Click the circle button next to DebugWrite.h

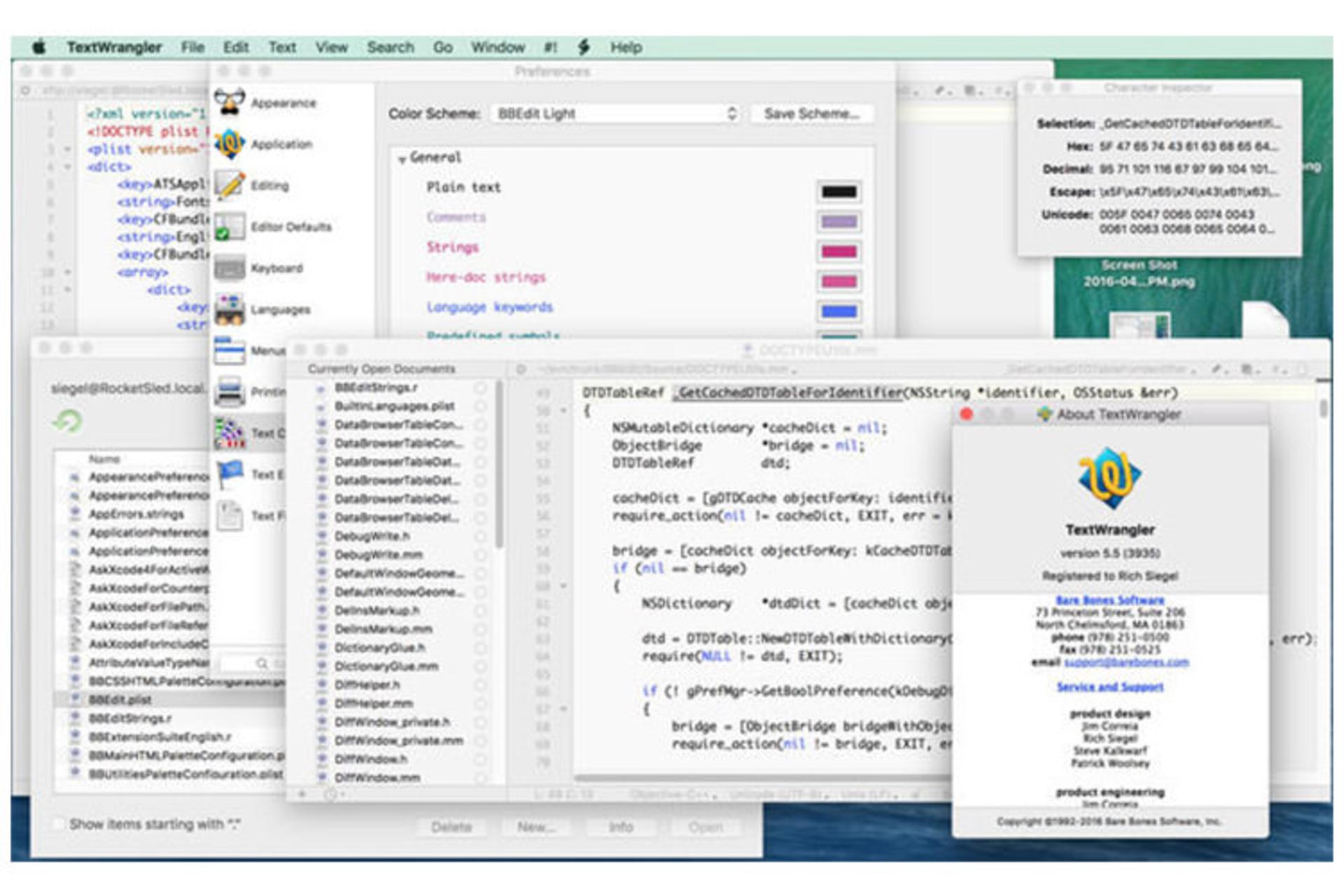tap(480, 536)
